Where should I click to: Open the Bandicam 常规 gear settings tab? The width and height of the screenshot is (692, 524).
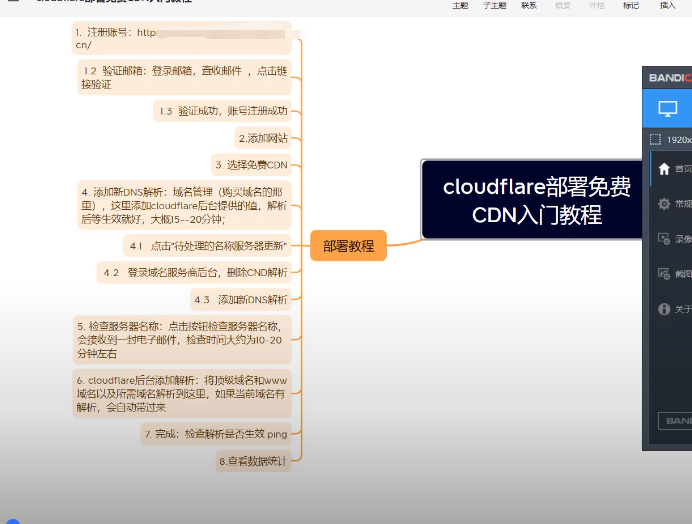click(x=674, y=204)
